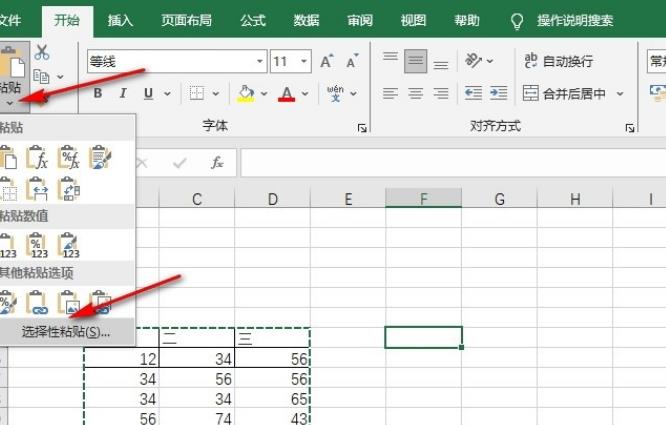
Task: Select top vertical alignment
Action: pyautogui.click(x=390, y=57)
